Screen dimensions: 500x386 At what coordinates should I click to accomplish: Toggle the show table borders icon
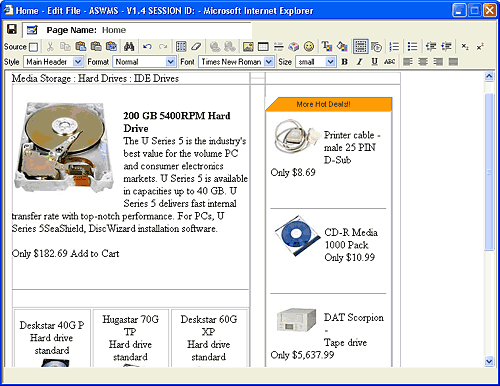[361, 46]
